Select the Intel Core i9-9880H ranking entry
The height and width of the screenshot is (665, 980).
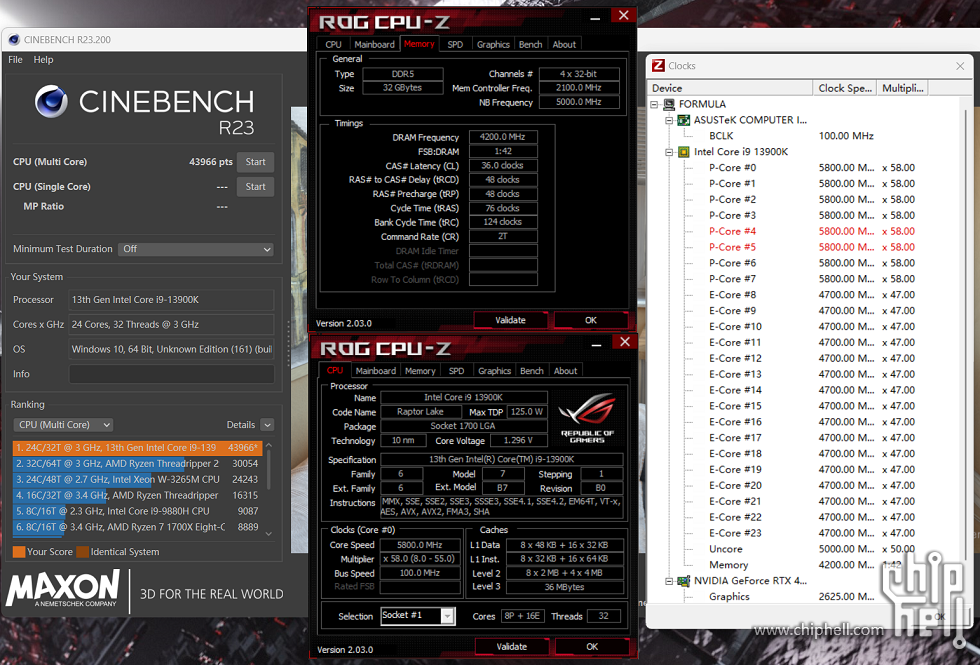click(138, 511)
